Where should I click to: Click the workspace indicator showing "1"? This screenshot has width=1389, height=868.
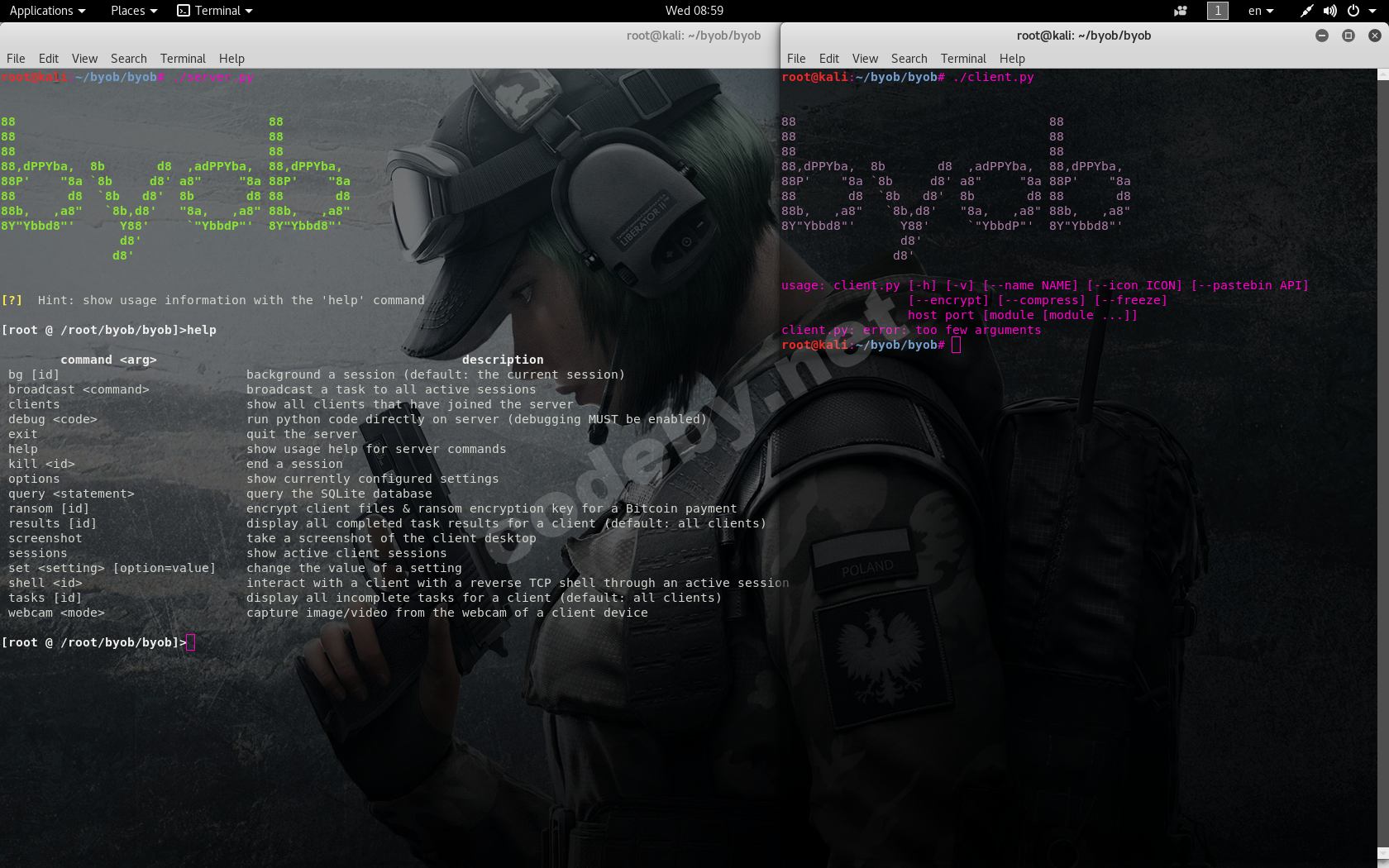[x=1217, y=11]
